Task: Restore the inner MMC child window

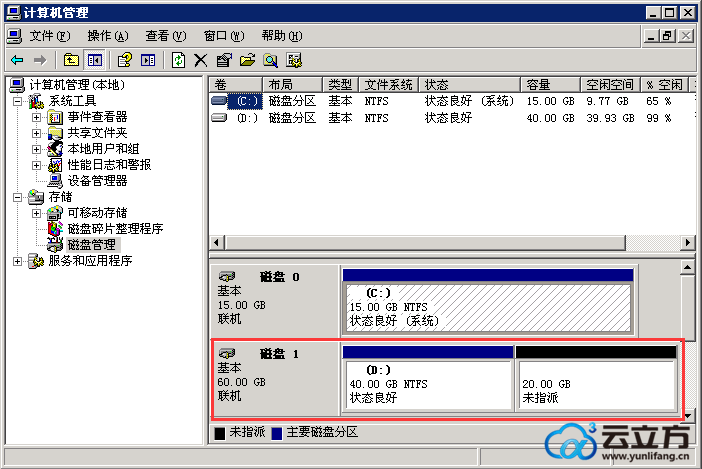Action: (x=667, y=36)
